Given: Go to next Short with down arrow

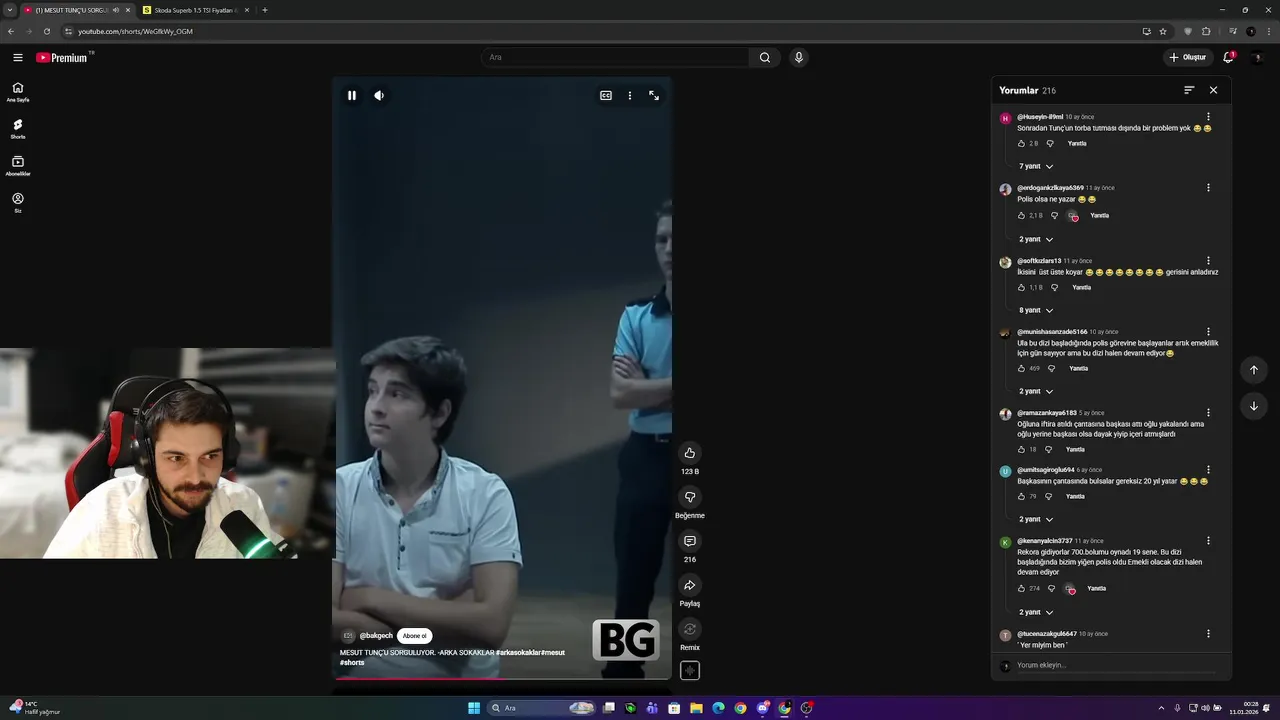Looking at the screenshot, I should click(x=1254, y=406).
